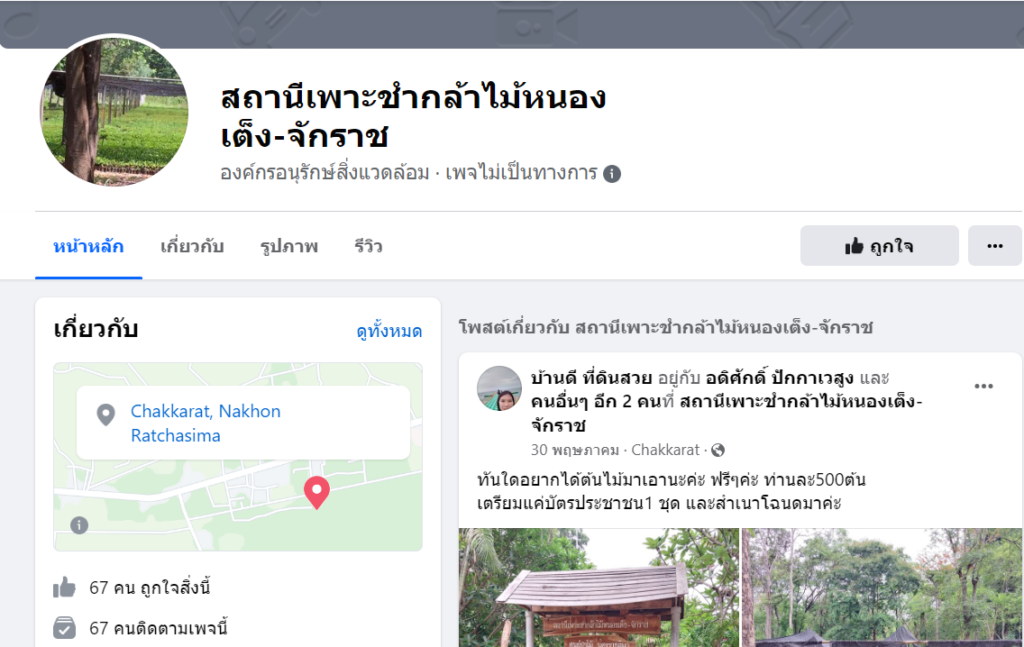Open the page's three-dot options button
The width and height of the screenshot is (1024, 647).
click(x=995, y=245)
